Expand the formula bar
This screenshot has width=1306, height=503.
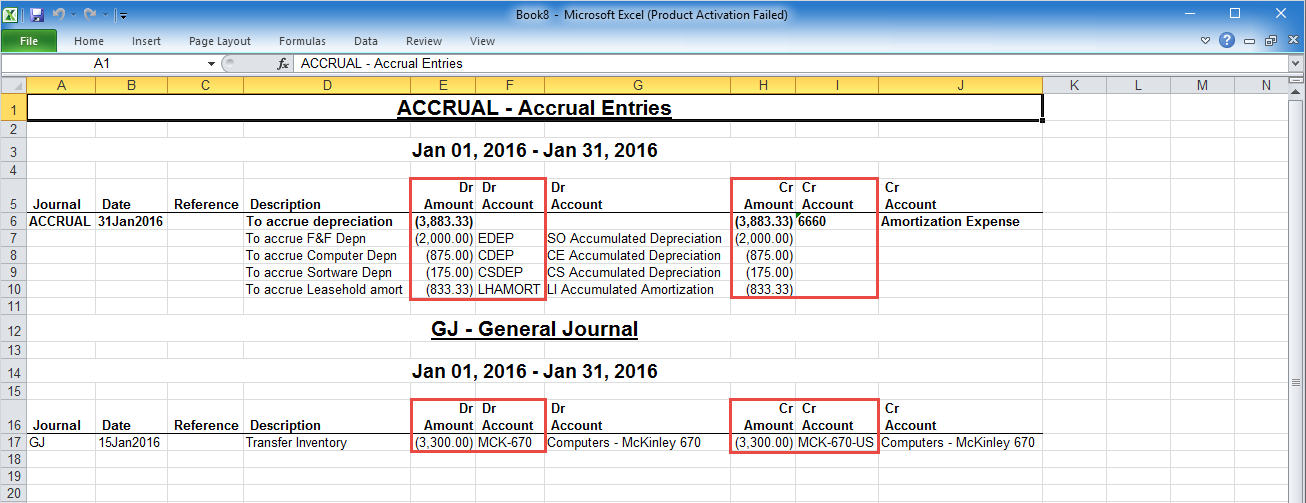pyautogui.click(x=1296, y=63)
